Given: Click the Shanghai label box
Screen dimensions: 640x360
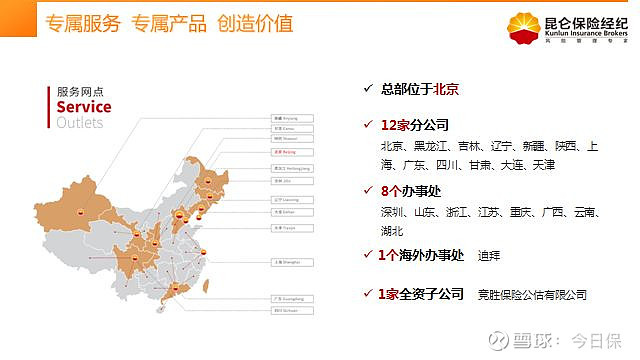Looking at the screenshot, I should click(292, 262).
